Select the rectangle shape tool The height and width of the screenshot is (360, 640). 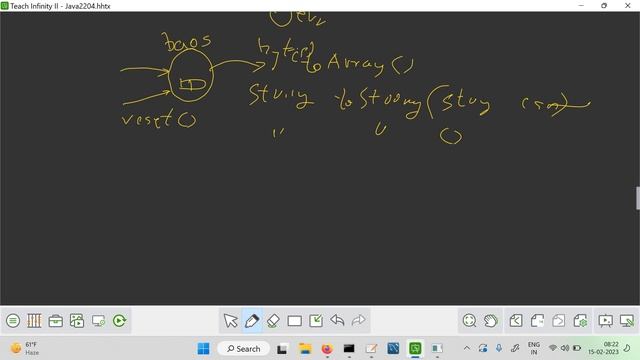click(294, 321)
